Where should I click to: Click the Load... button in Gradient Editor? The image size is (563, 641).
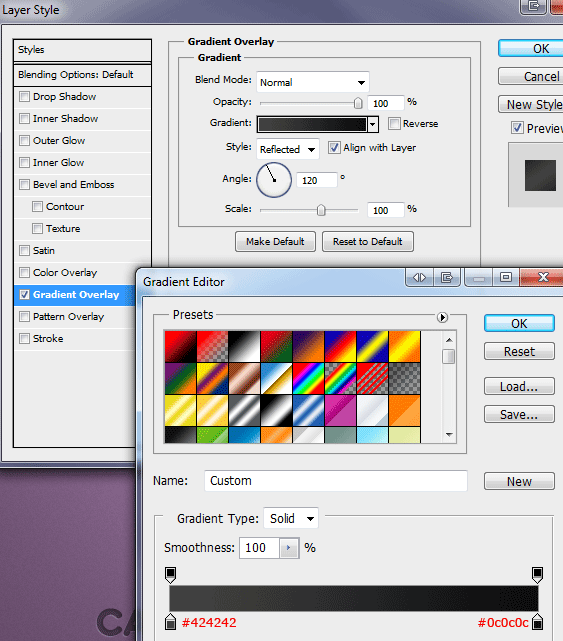point(519,386)
